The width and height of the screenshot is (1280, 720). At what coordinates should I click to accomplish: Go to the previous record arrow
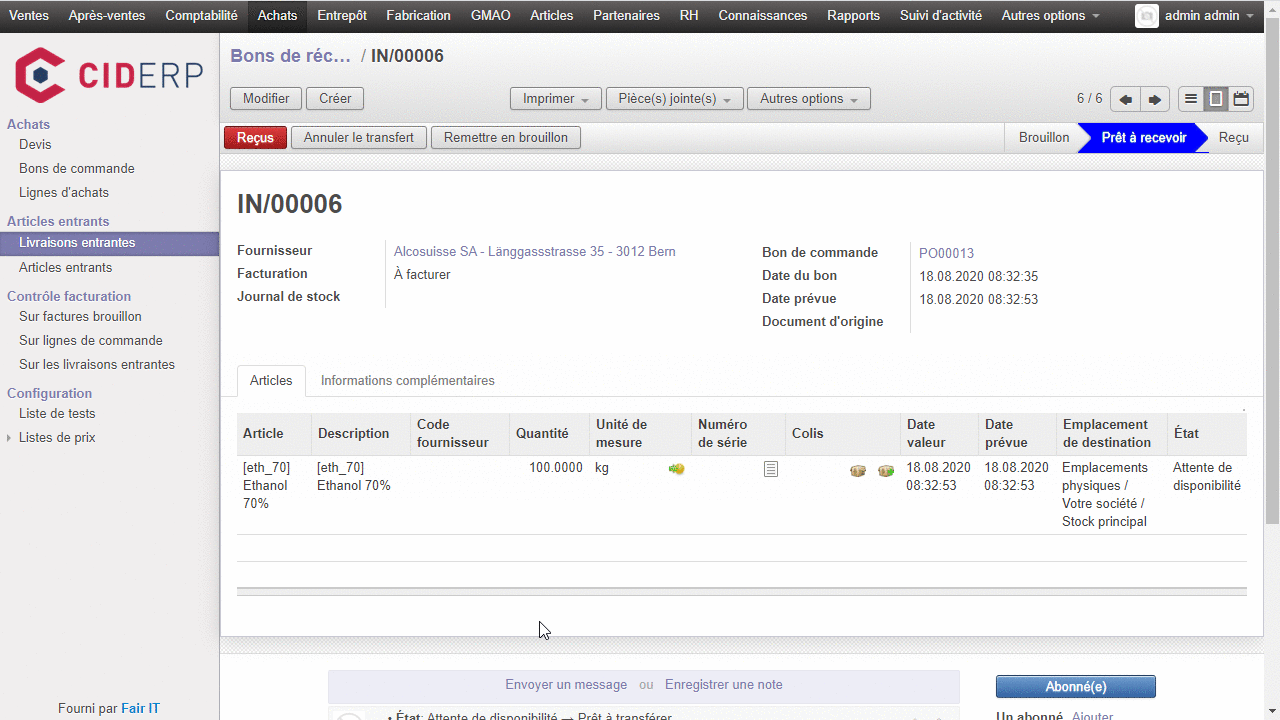1126,99
